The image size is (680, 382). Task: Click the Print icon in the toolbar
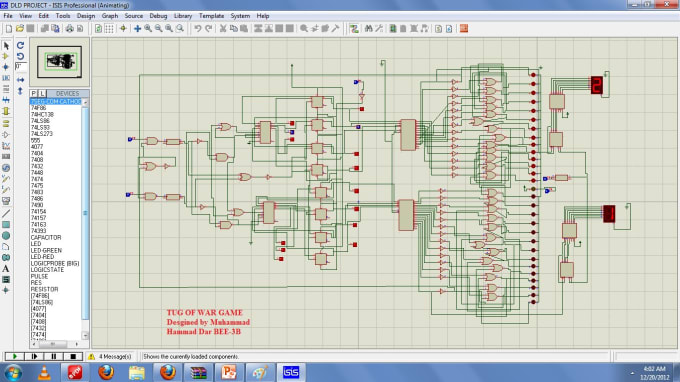(69, 29)
